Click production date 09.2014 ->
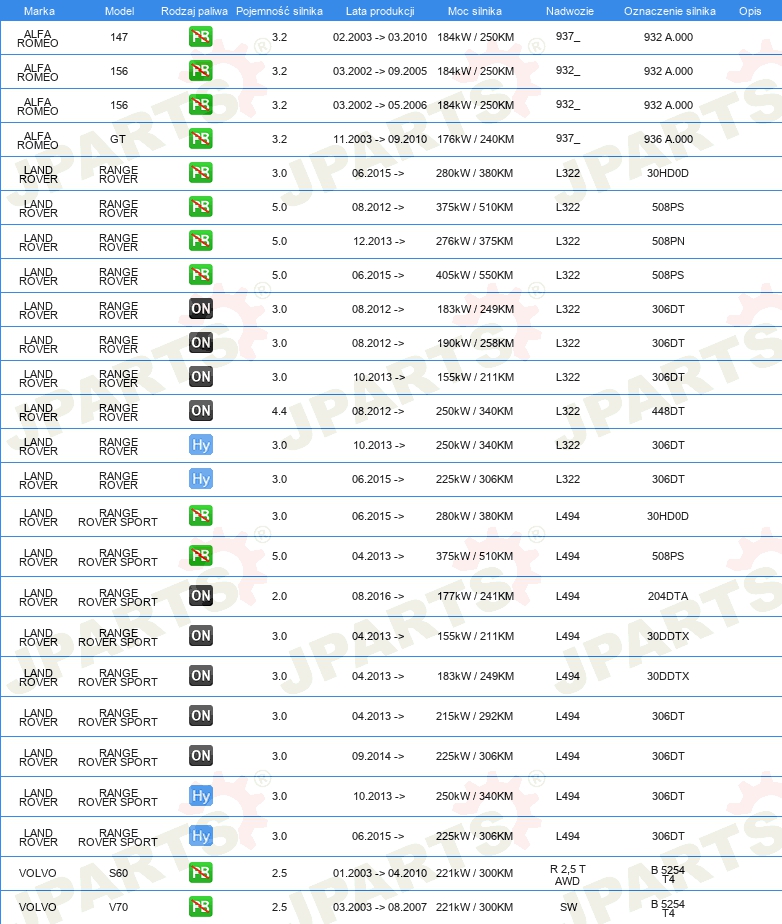782x924 pixels. tap(378, 756)
